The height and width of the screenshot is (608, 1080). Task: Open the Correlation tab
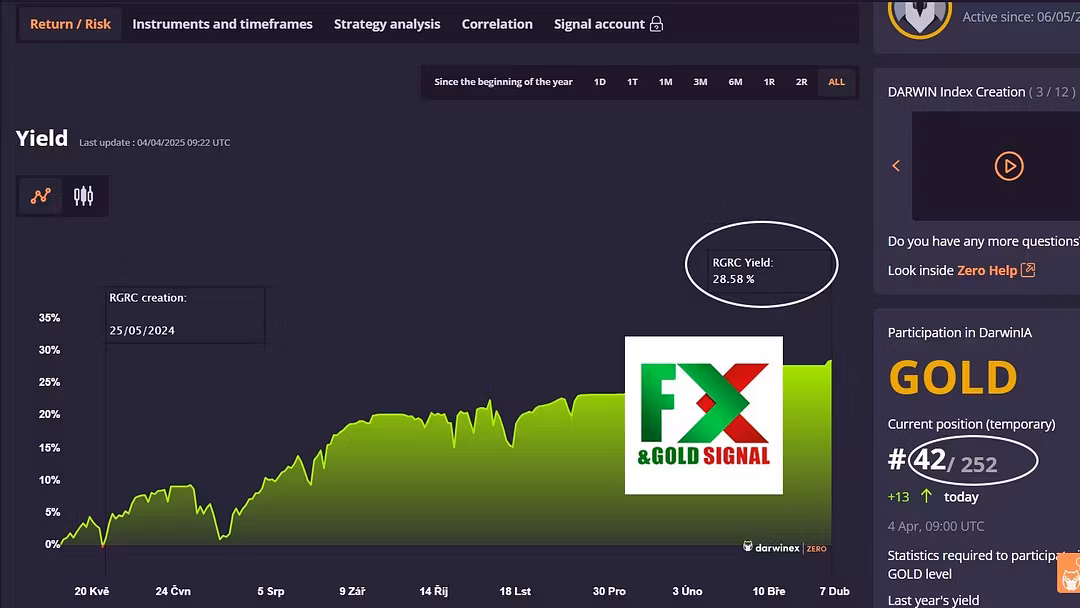tap(497, 24)
